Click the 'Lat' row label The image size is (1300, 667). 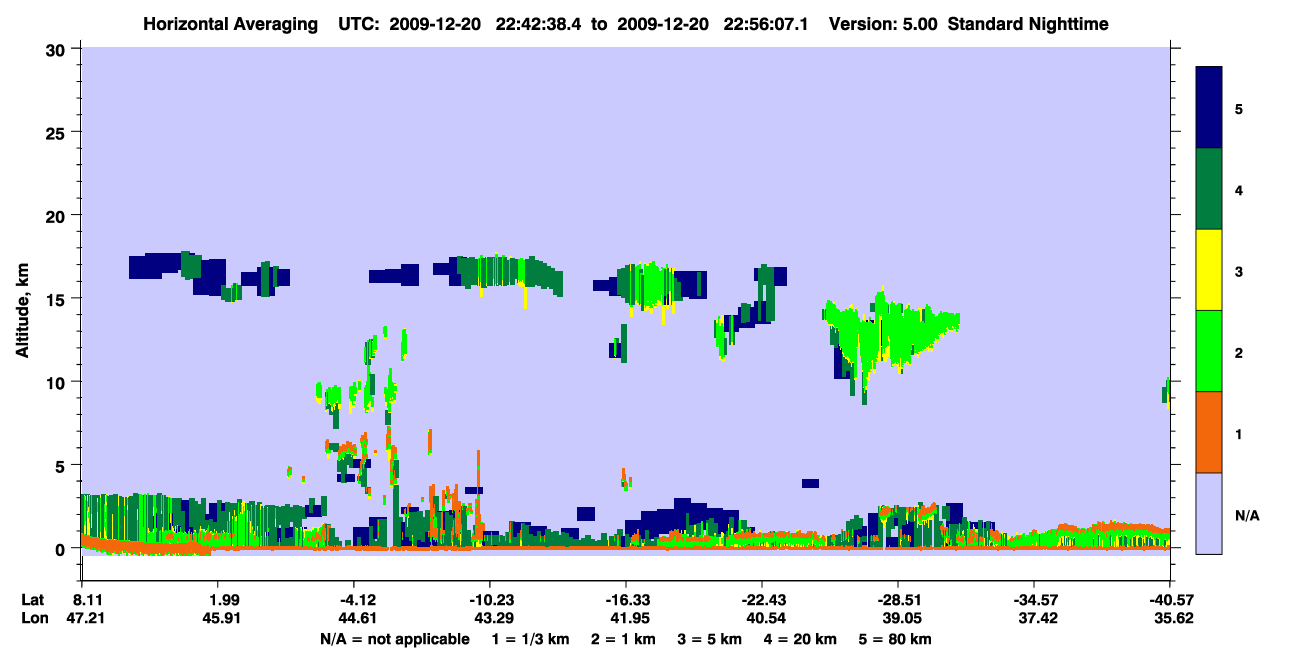click(33, 600)
